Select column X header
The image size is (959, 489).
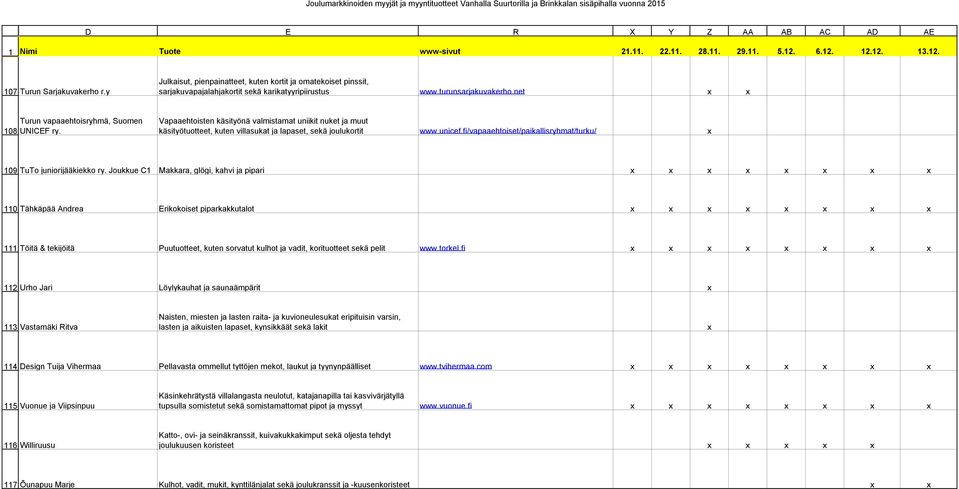[632, 31]
